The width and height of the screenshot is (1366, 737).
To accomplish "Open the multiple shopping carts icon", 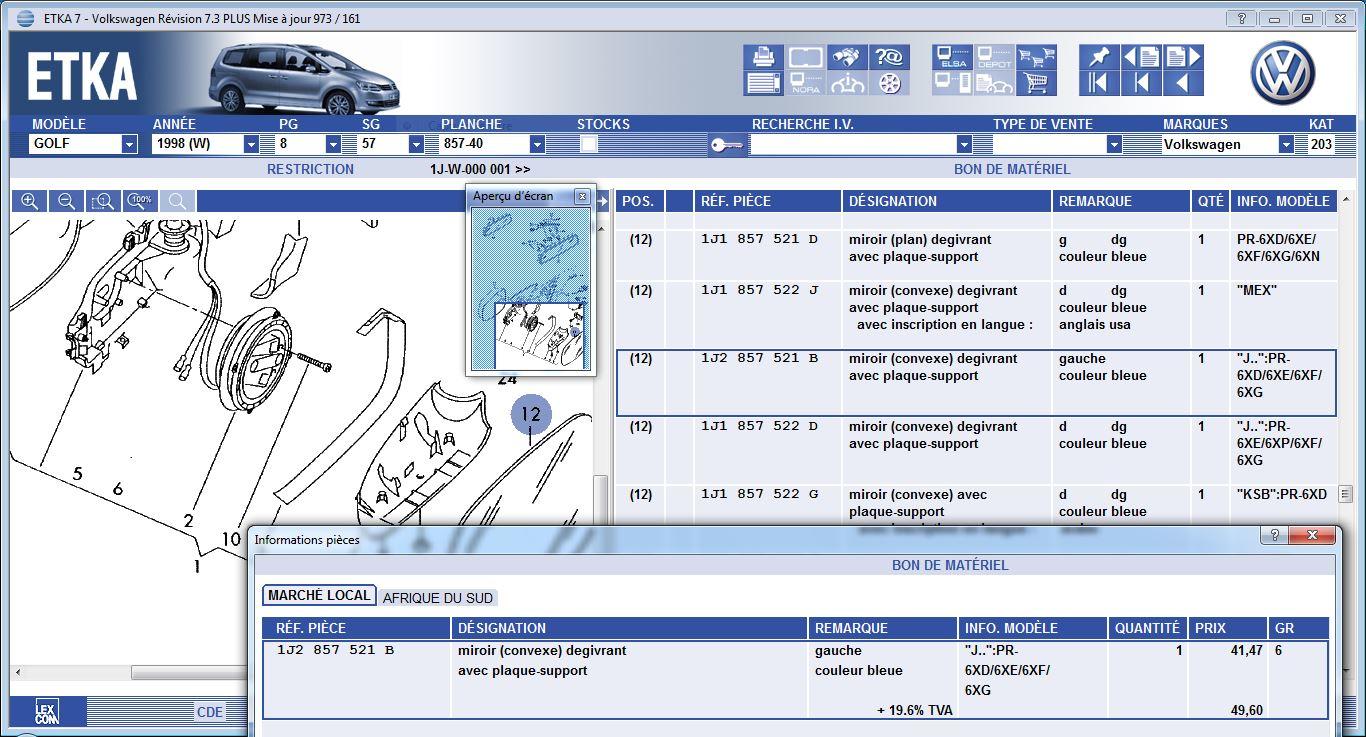I will 1036,57.
